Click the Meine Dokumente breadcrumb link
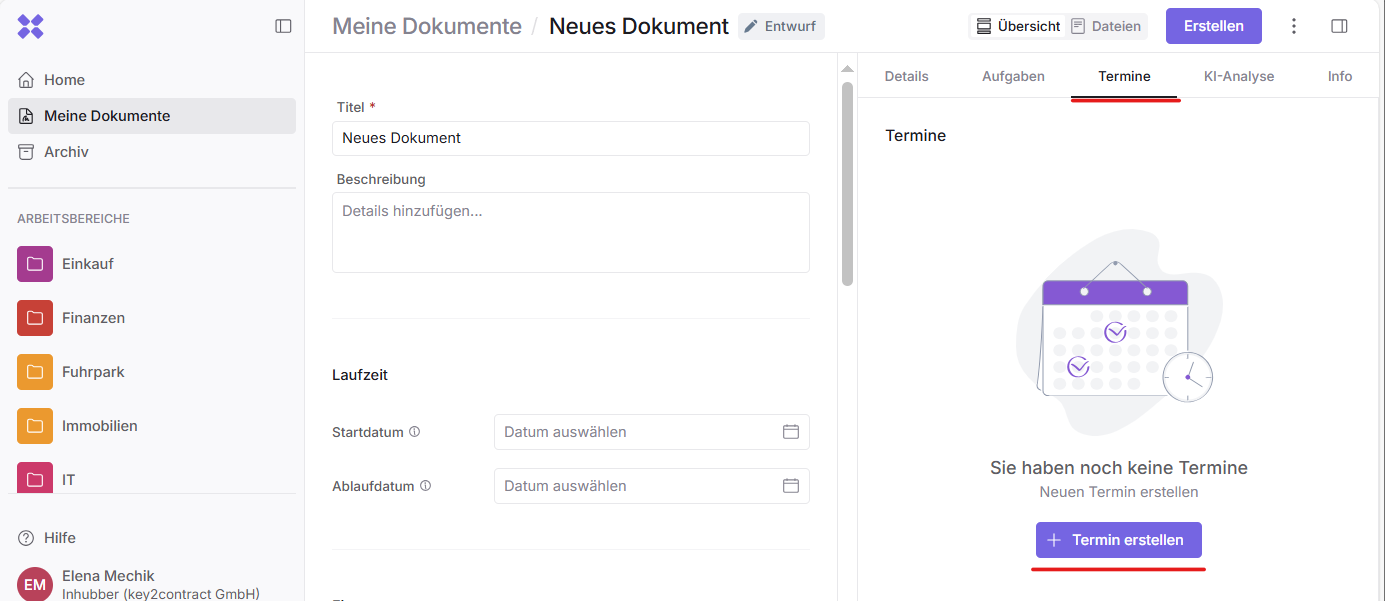 [427, 26]
